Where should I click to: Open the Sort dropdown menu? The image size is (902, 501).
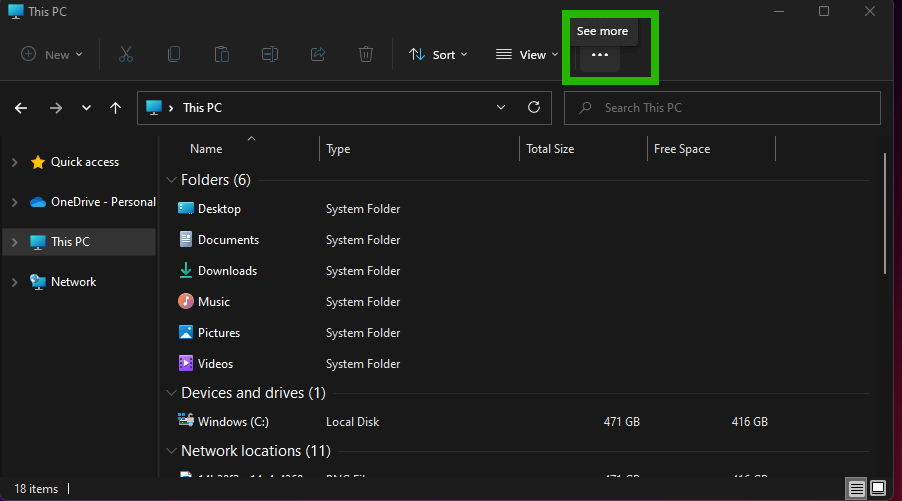point(438,55)
